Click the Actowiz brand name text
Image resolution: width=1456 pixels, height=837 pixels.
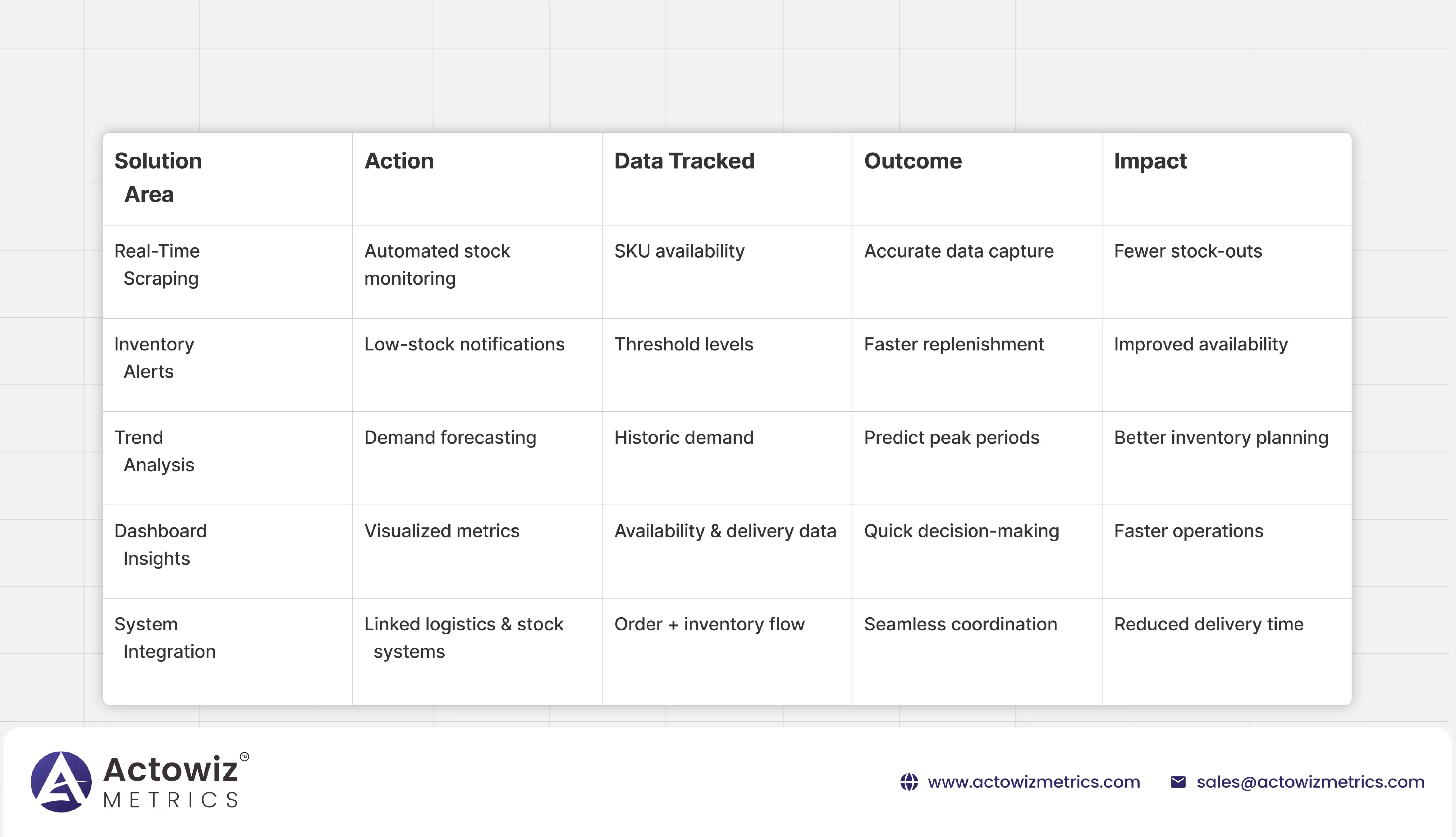pos(171,769)
